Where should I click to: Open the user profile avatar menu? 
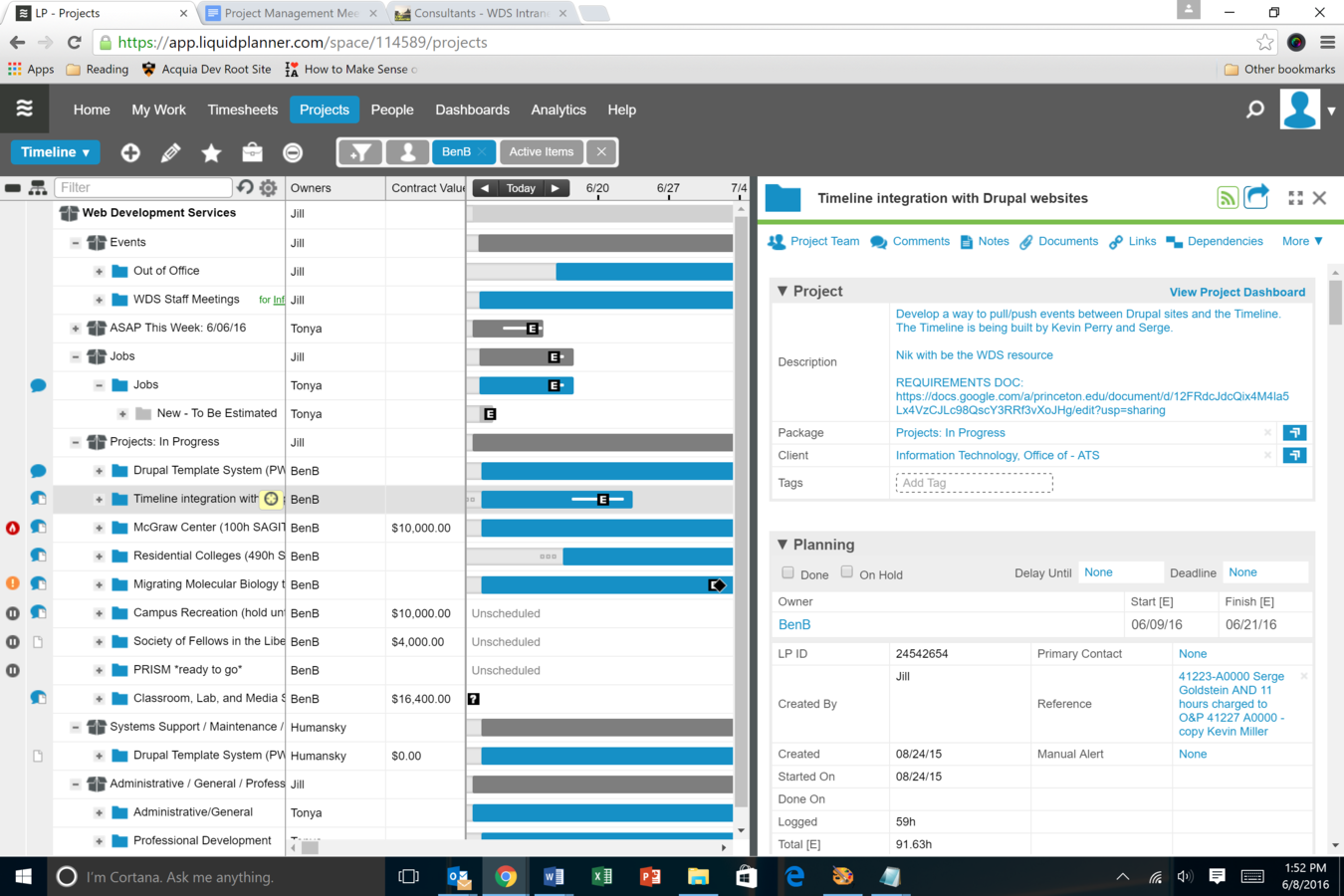click(1300, 110)
